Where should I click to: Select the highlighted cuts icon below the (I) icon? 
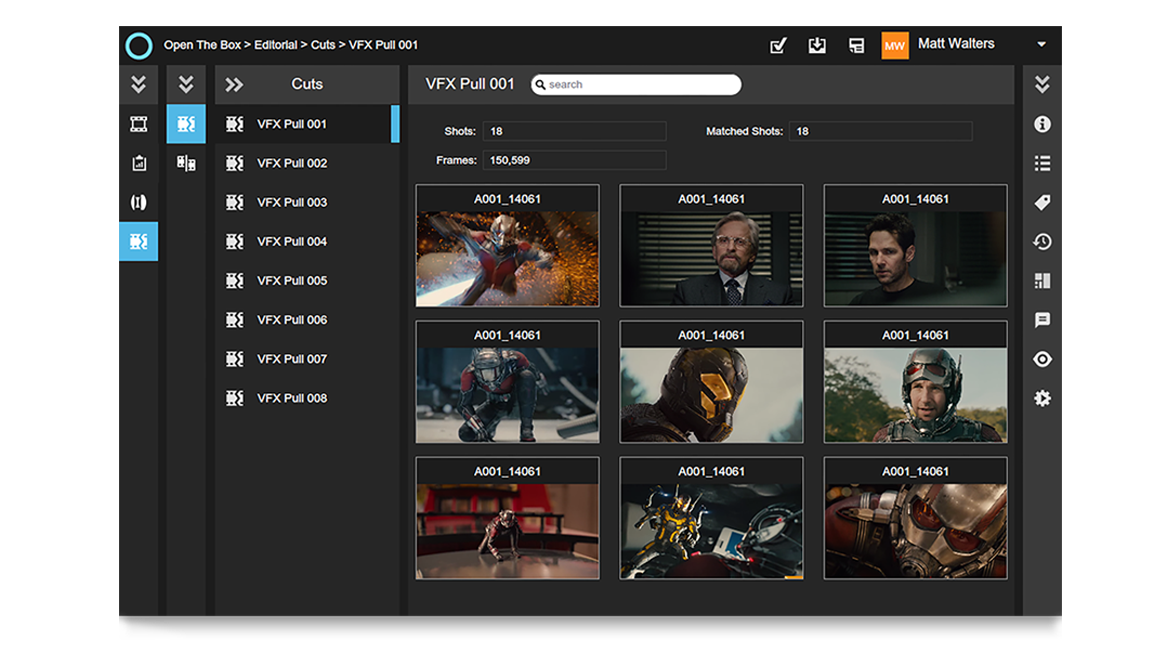point(138,242)
